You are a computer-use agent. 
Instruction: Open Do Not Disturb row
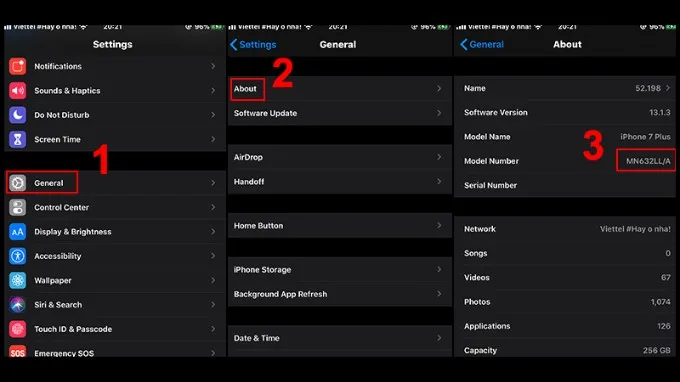pyautogui.click(x=115, y=115)
